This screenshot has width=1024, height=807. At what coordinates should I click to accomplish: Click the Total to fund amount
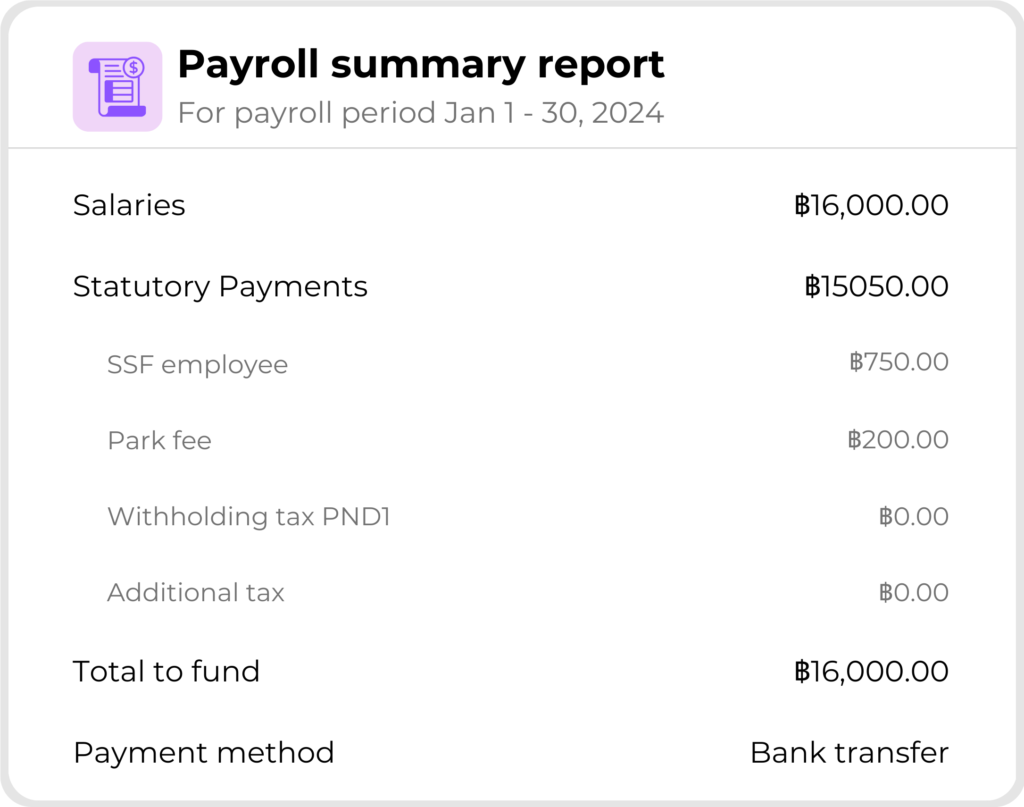871,671
